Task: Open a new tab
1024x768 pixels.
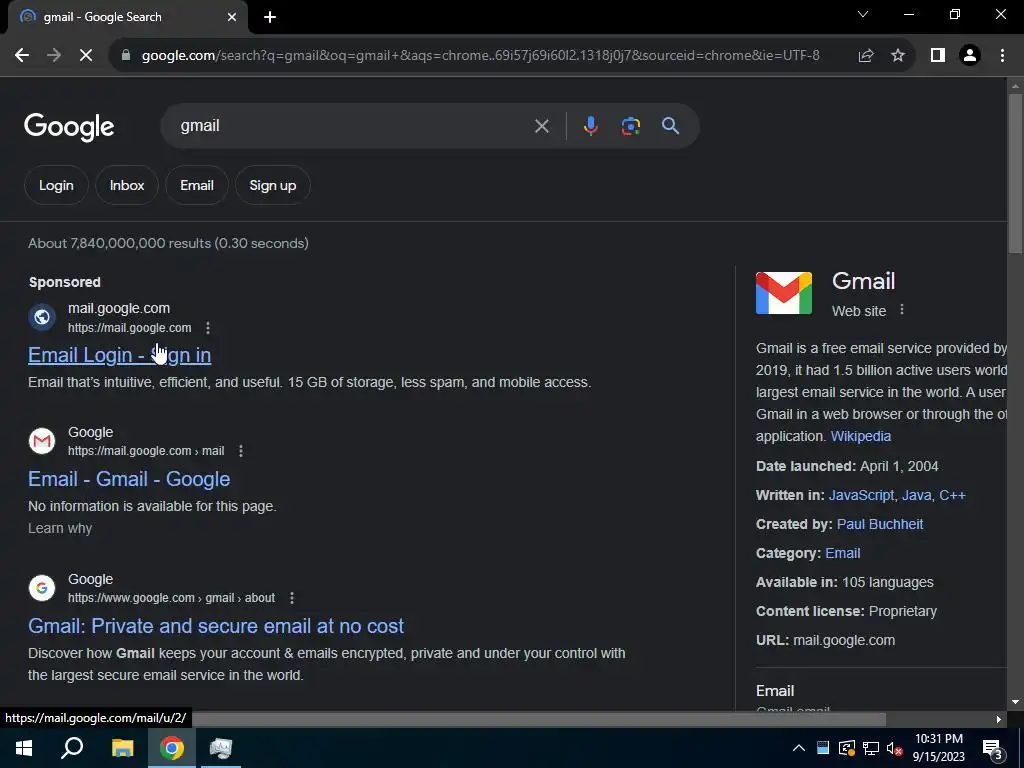Action: pyautogui.click(x=270, y=17)
